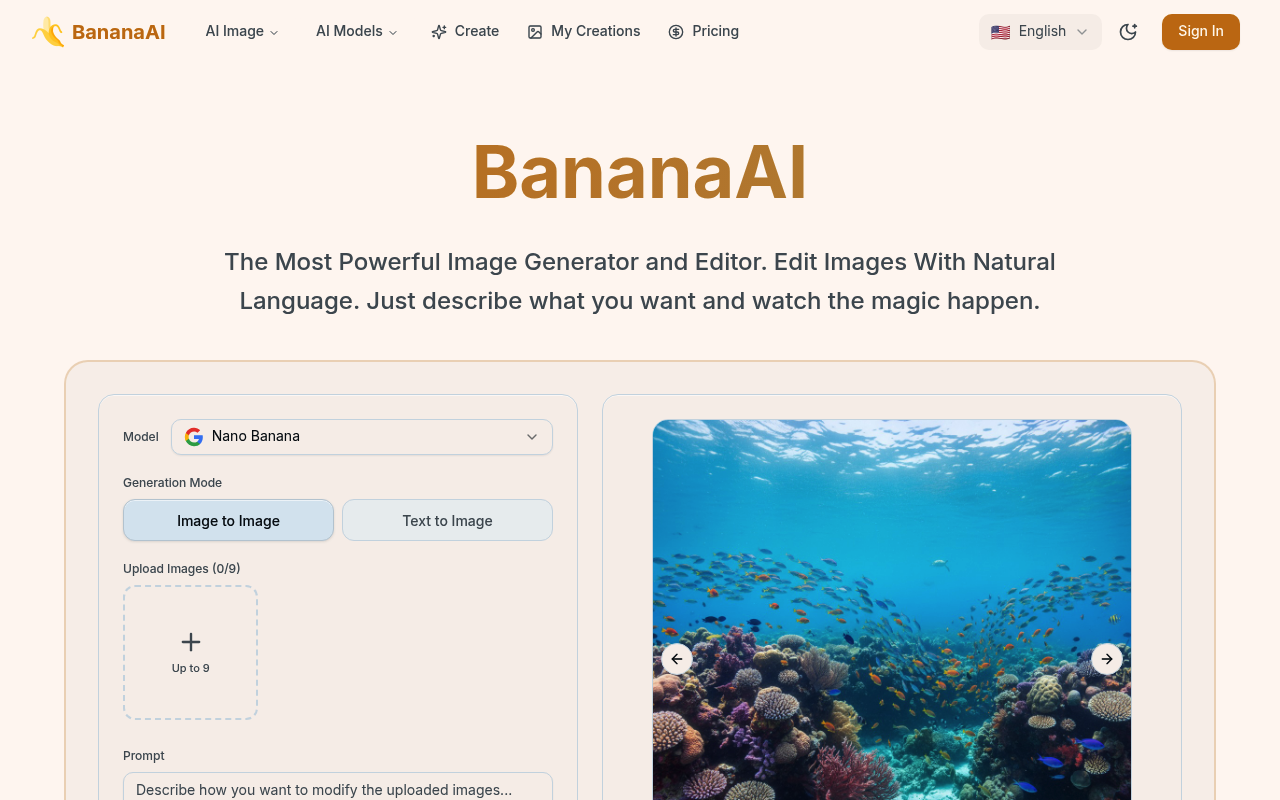Image resolution: width=1280 pixels, height=800 pixels.
Task: Click the Create sparkle icon
Action: click(x=439, y=32)
